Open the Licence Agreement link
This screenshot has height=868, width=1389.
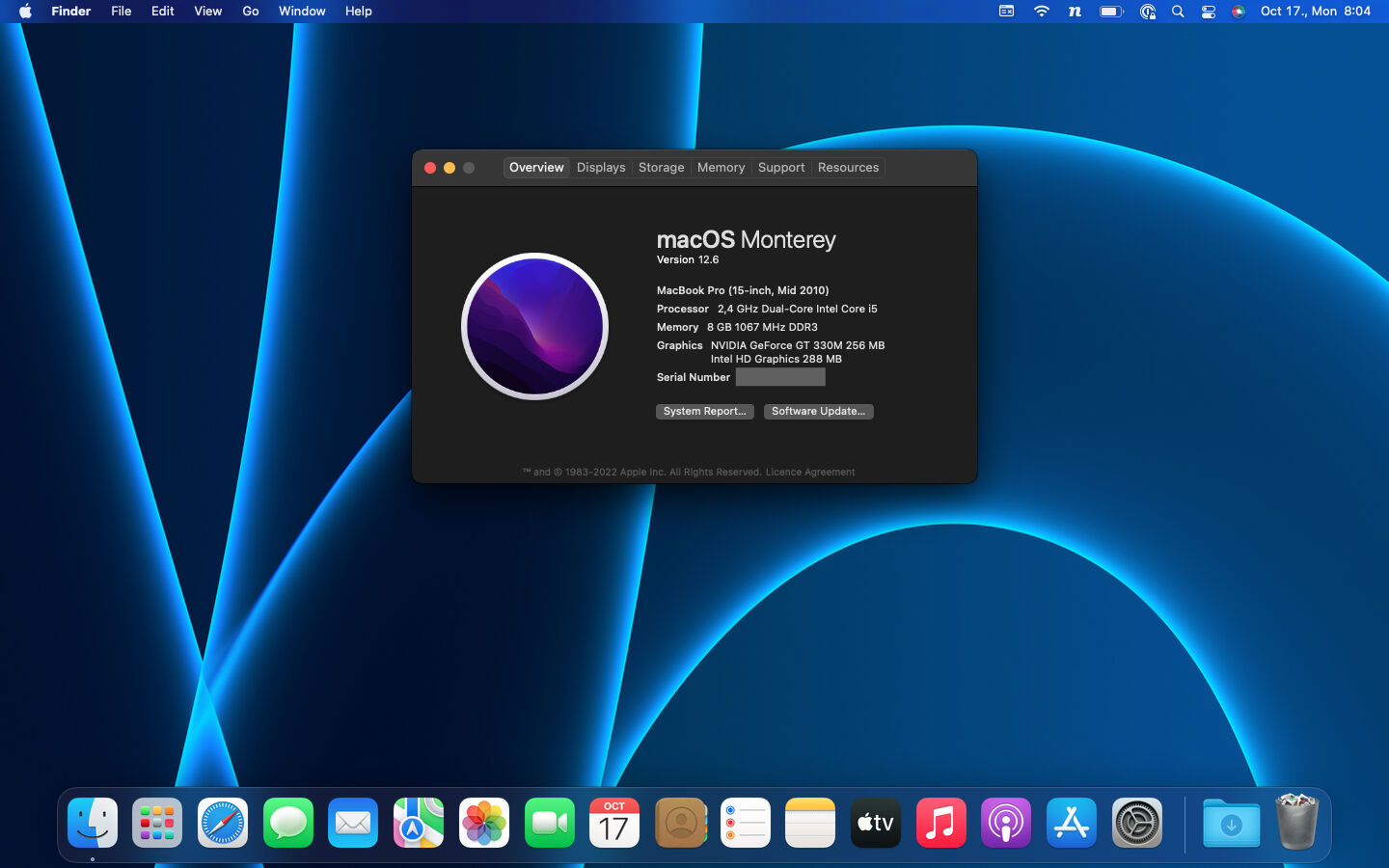(x=810, y=473)
